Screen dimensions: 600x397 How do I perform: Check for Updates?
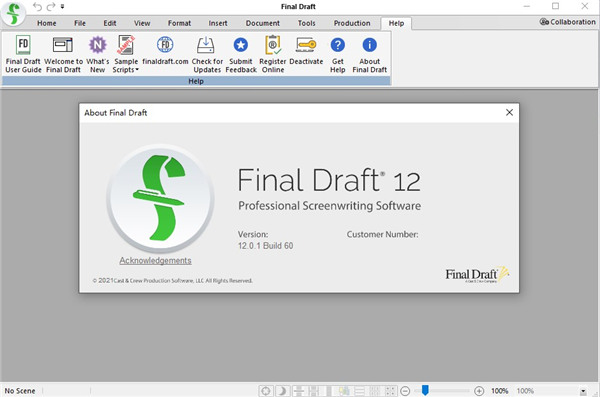(207, 54)
